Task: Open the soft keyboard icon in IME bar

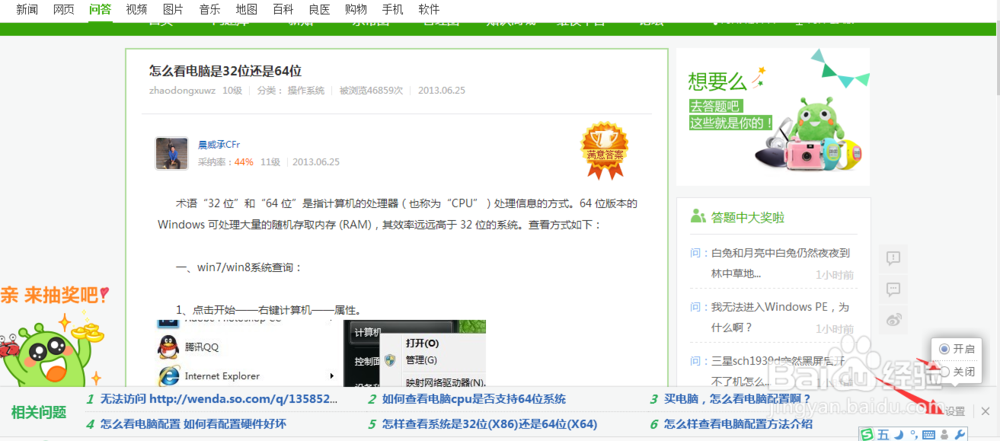Action: 929,435
